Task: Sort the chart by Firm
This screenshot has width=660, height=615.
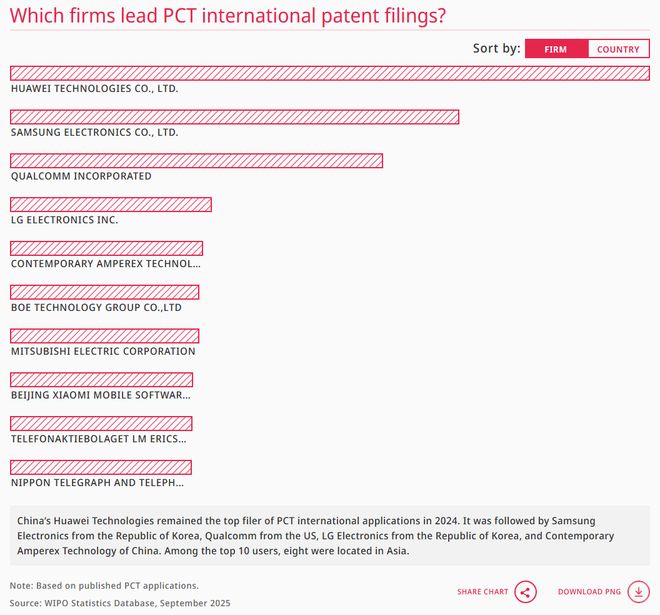Action: click(555, 49)
